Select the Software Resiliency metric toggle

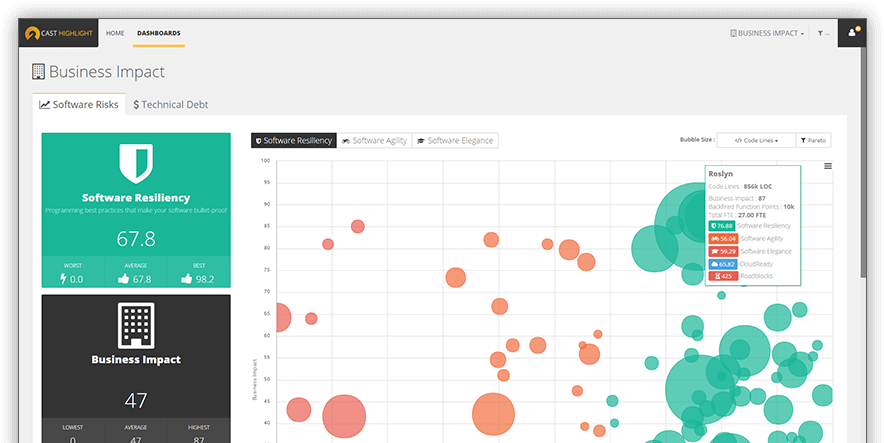pyautogui.click(x=293, y=141)
